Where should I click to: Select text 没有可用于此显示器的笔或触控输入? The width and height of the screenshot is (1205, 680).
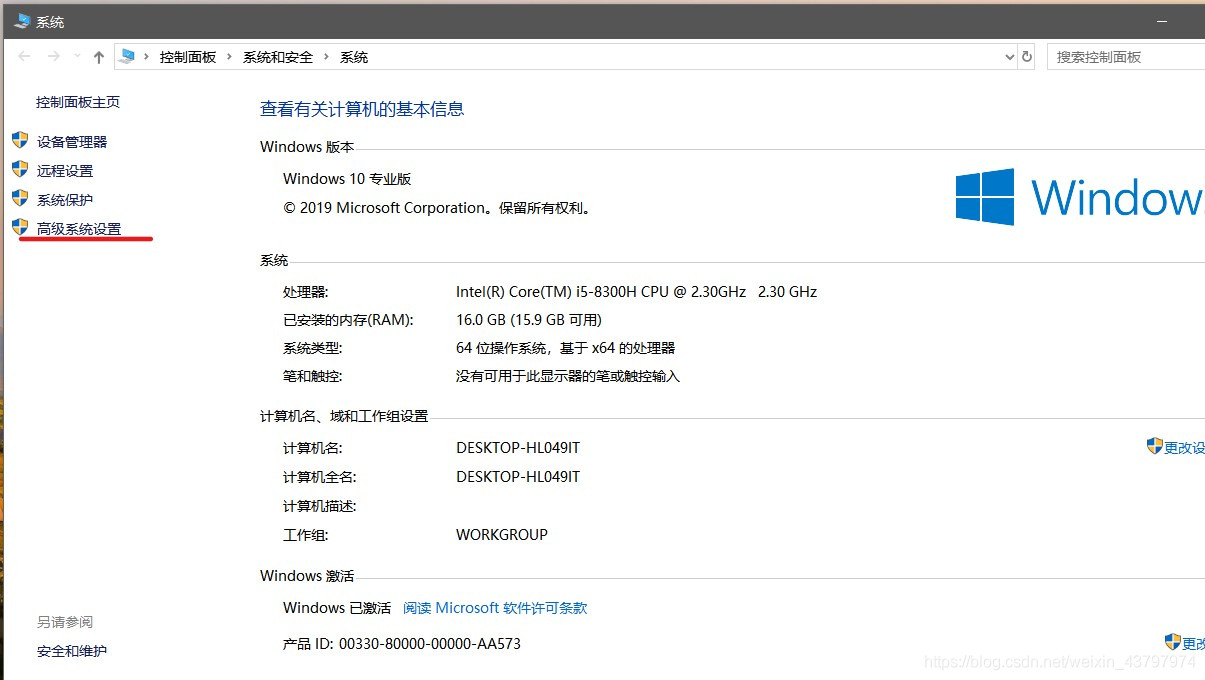(568, 376)
